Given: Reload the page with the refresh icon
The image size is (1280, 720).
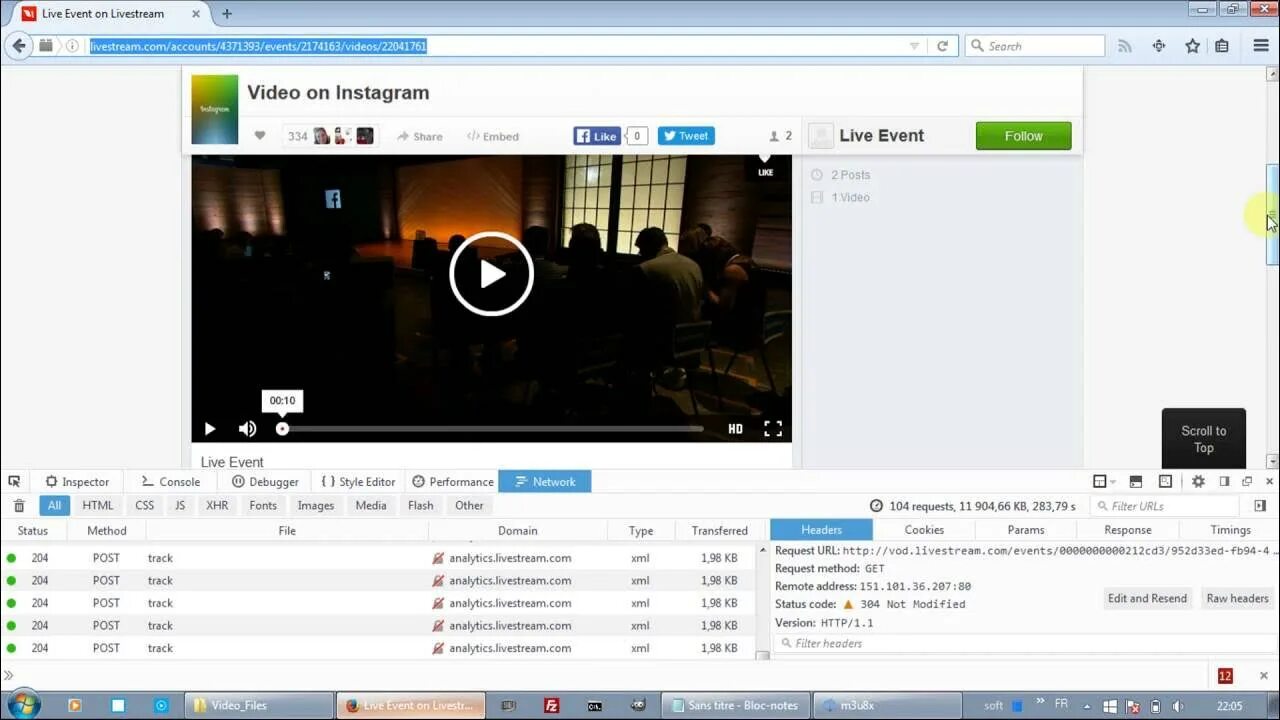Looking at the screenshot, I should point(942,46).
